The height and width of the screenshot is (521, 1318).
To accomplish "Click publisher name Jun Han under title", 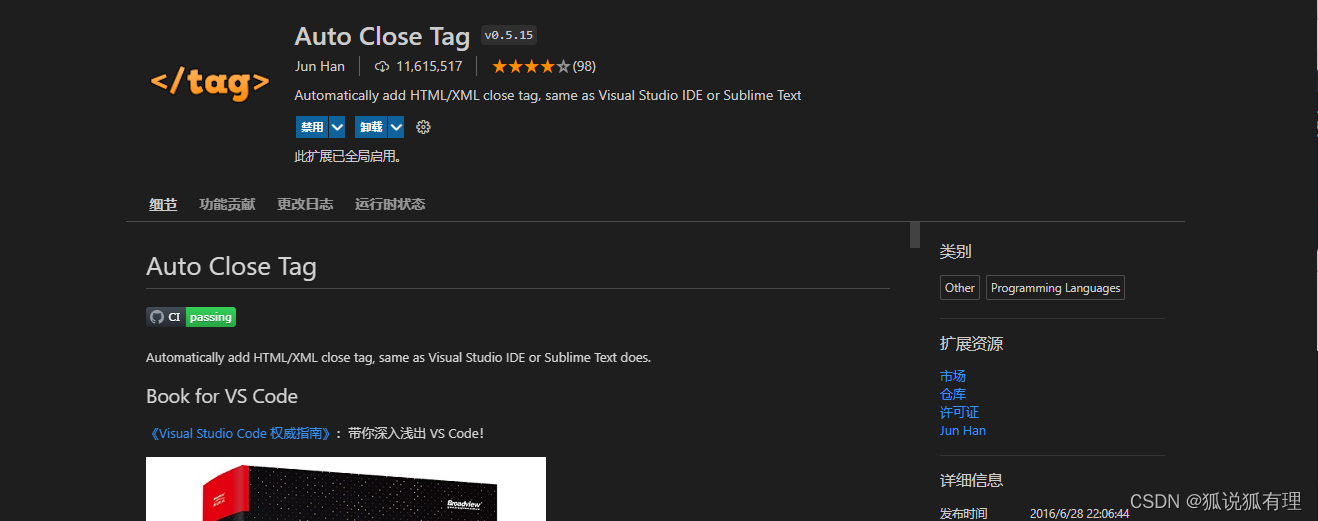I will click(320, 67).
